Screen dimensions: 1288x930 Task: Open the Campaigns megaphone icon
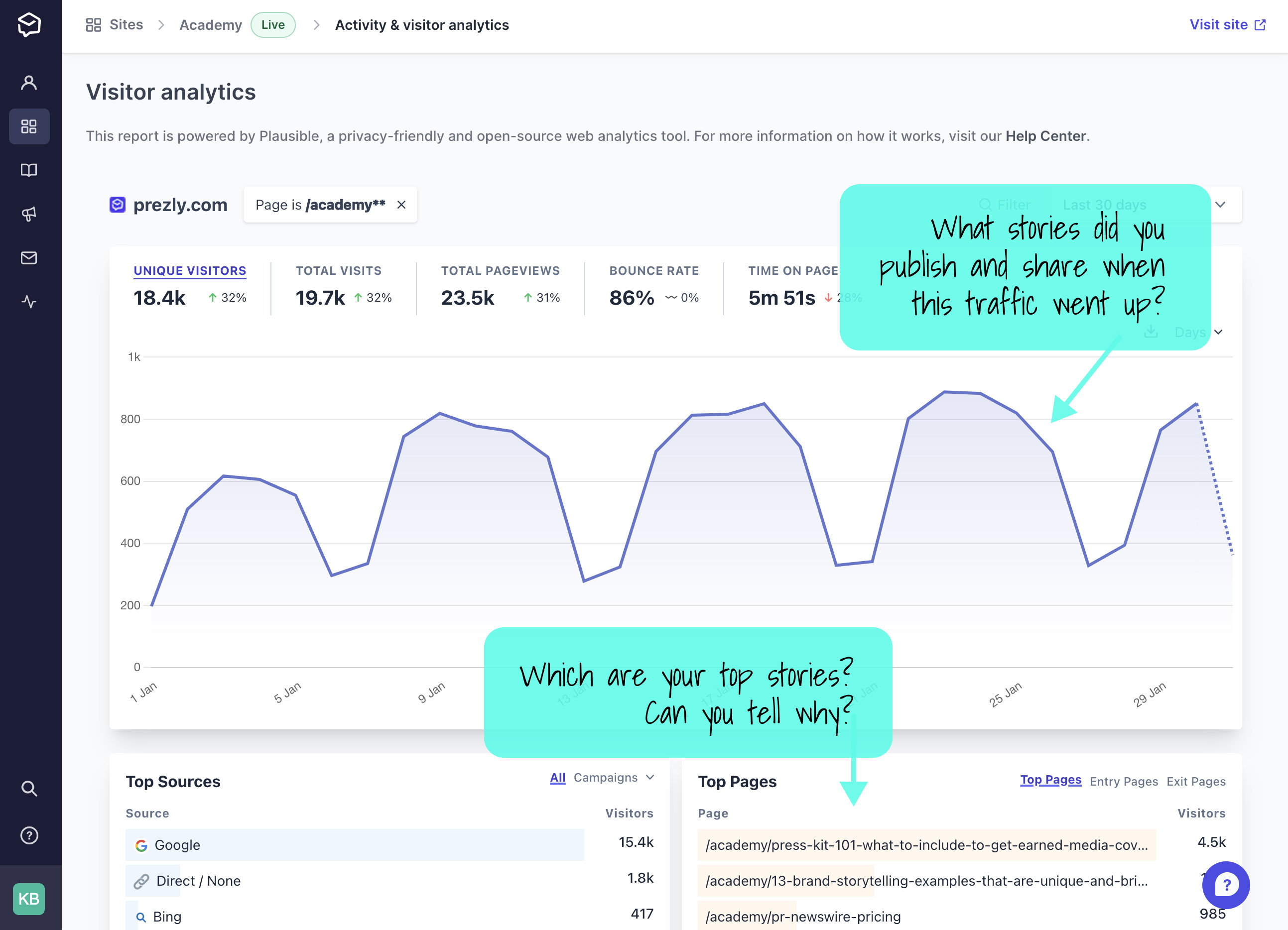coord(29,214)
